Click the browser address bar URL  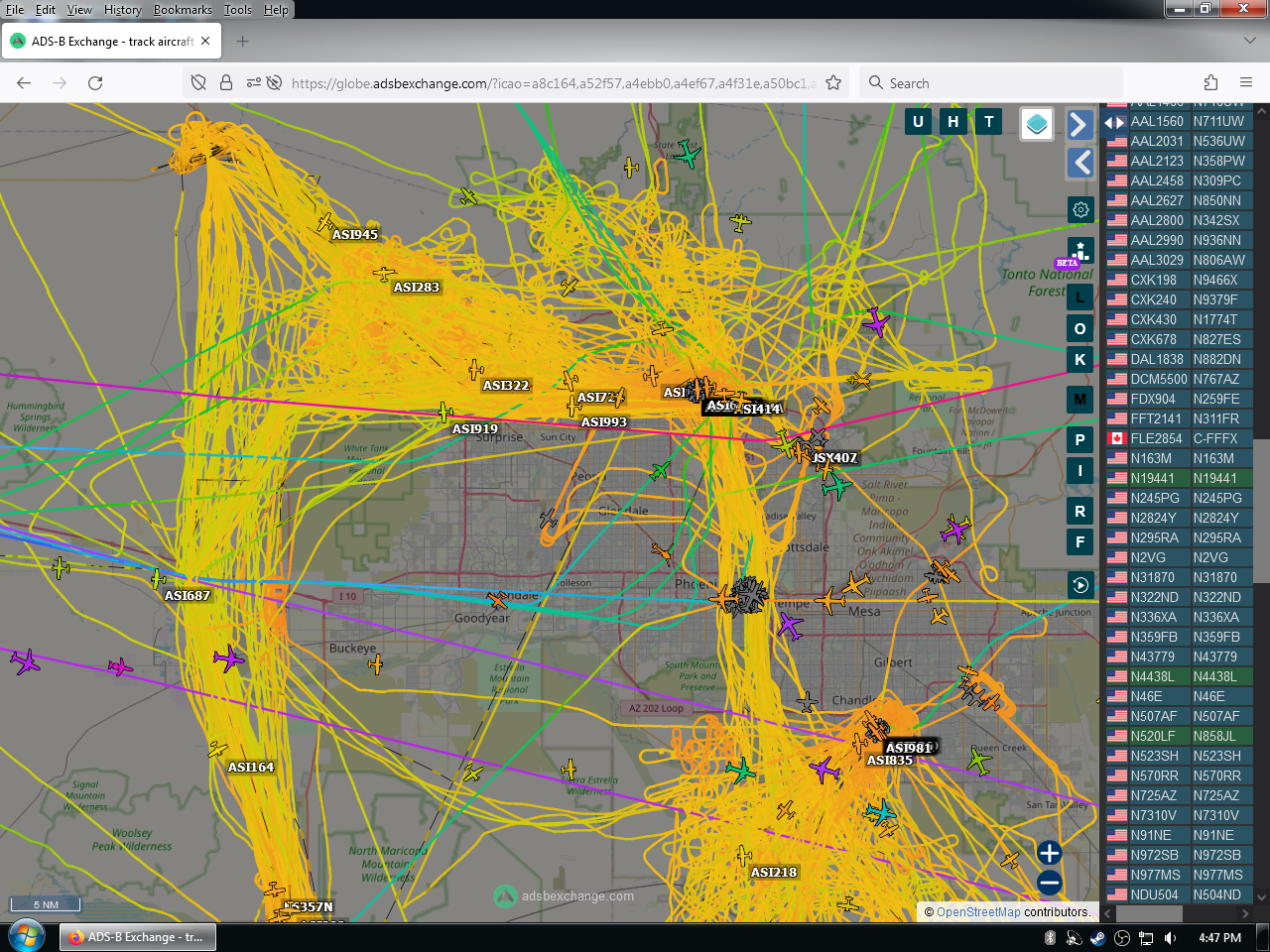pos(554,83)
